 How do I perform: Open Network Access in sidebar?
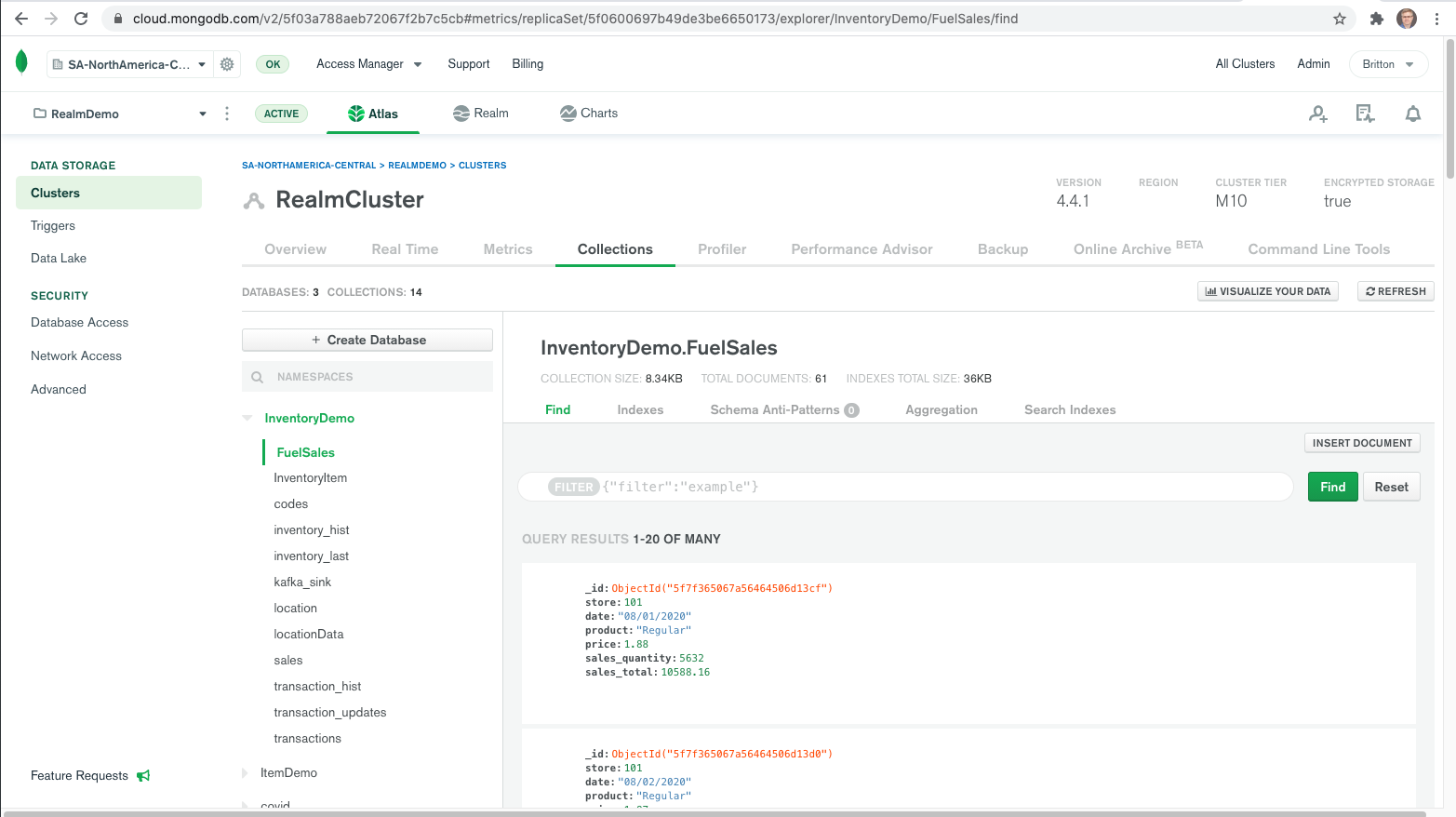click(x=76, y=355)
